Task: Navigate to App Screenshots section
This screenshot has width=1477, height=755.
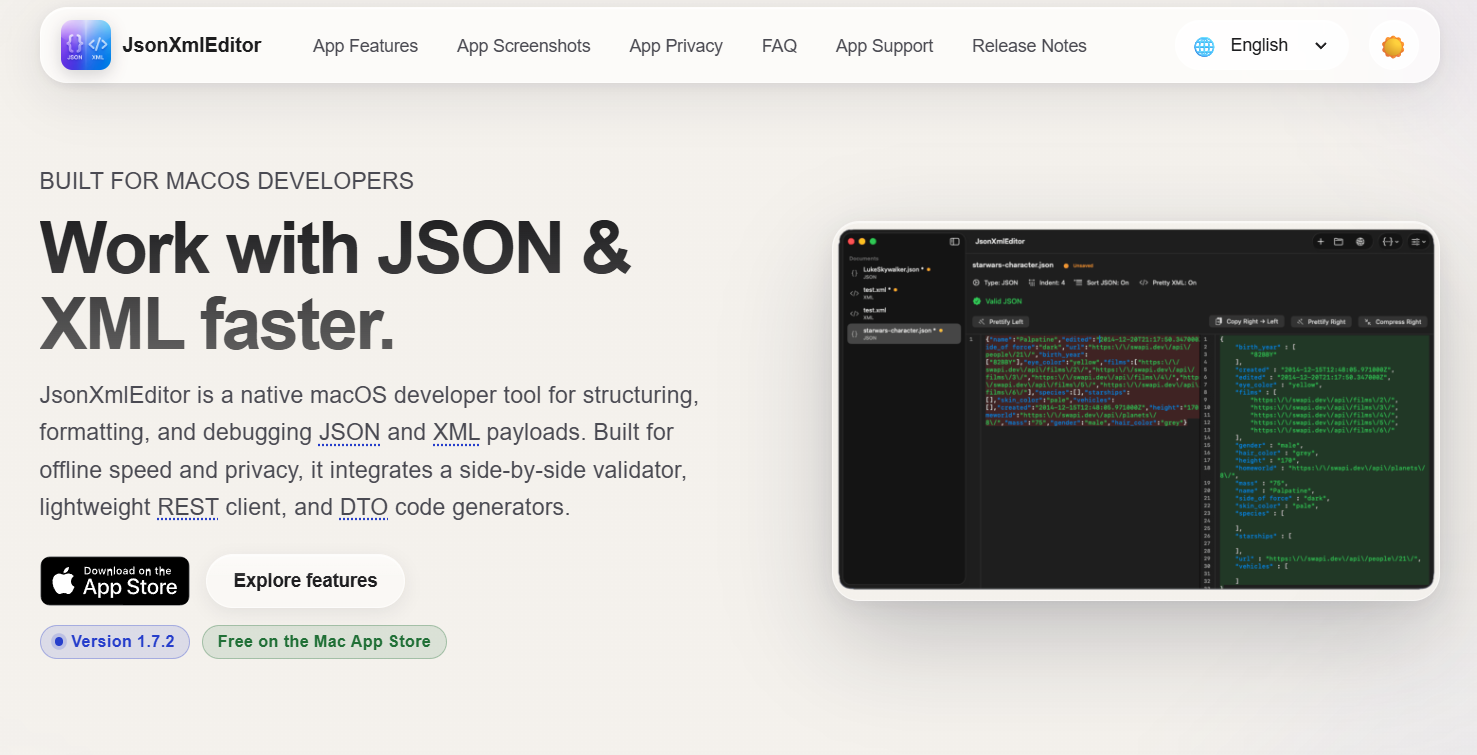Action: [524, 46]
